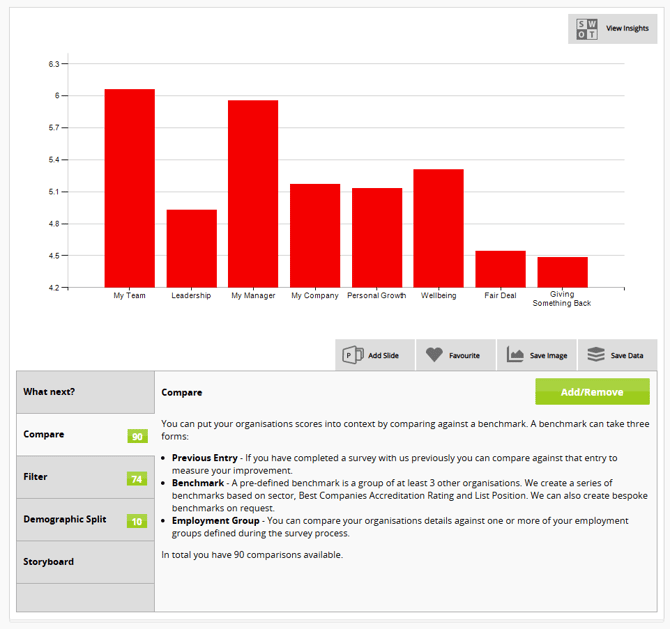Click the Giving Something Back bar
The height and width of the screenshot is (629, 670).
562,272
